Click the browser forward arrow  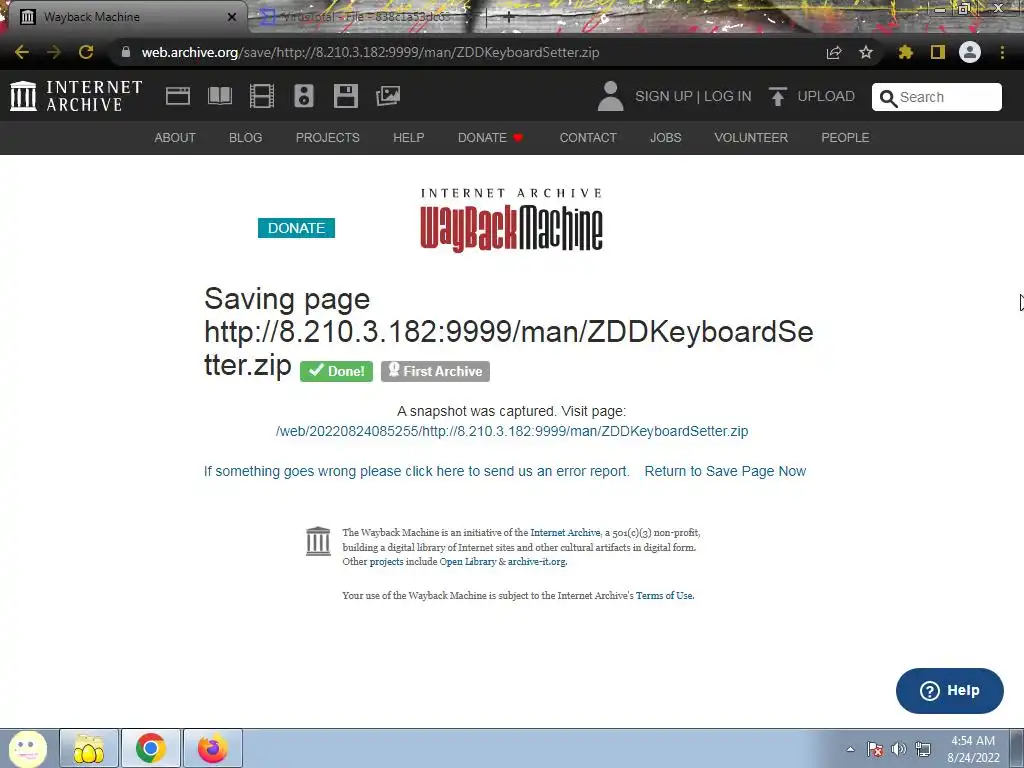point(54,52)
